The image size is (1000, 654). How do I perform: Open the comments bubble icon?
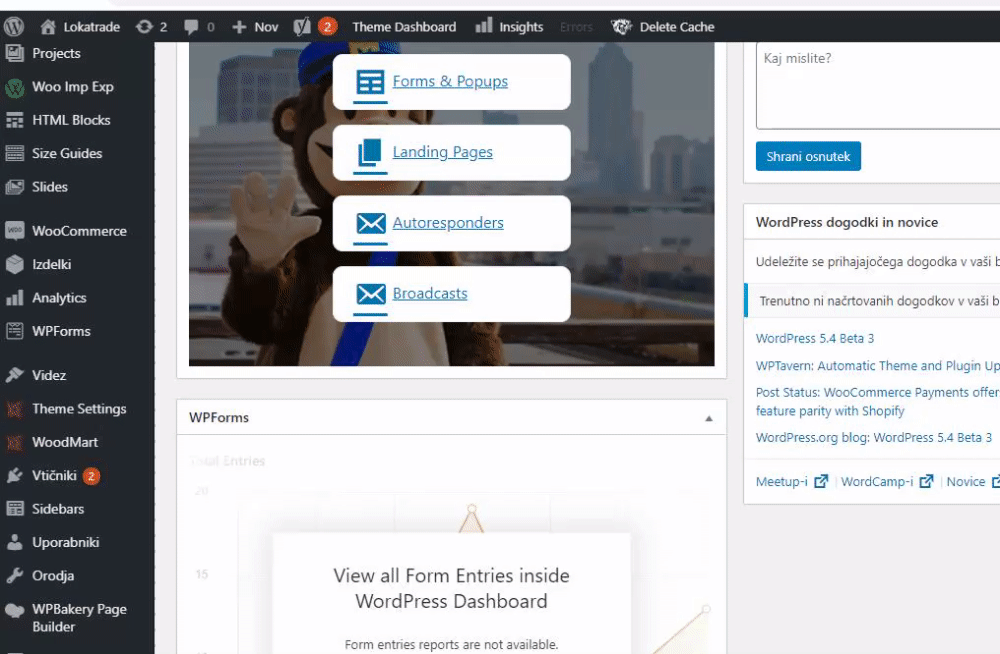tap(191, 27)
